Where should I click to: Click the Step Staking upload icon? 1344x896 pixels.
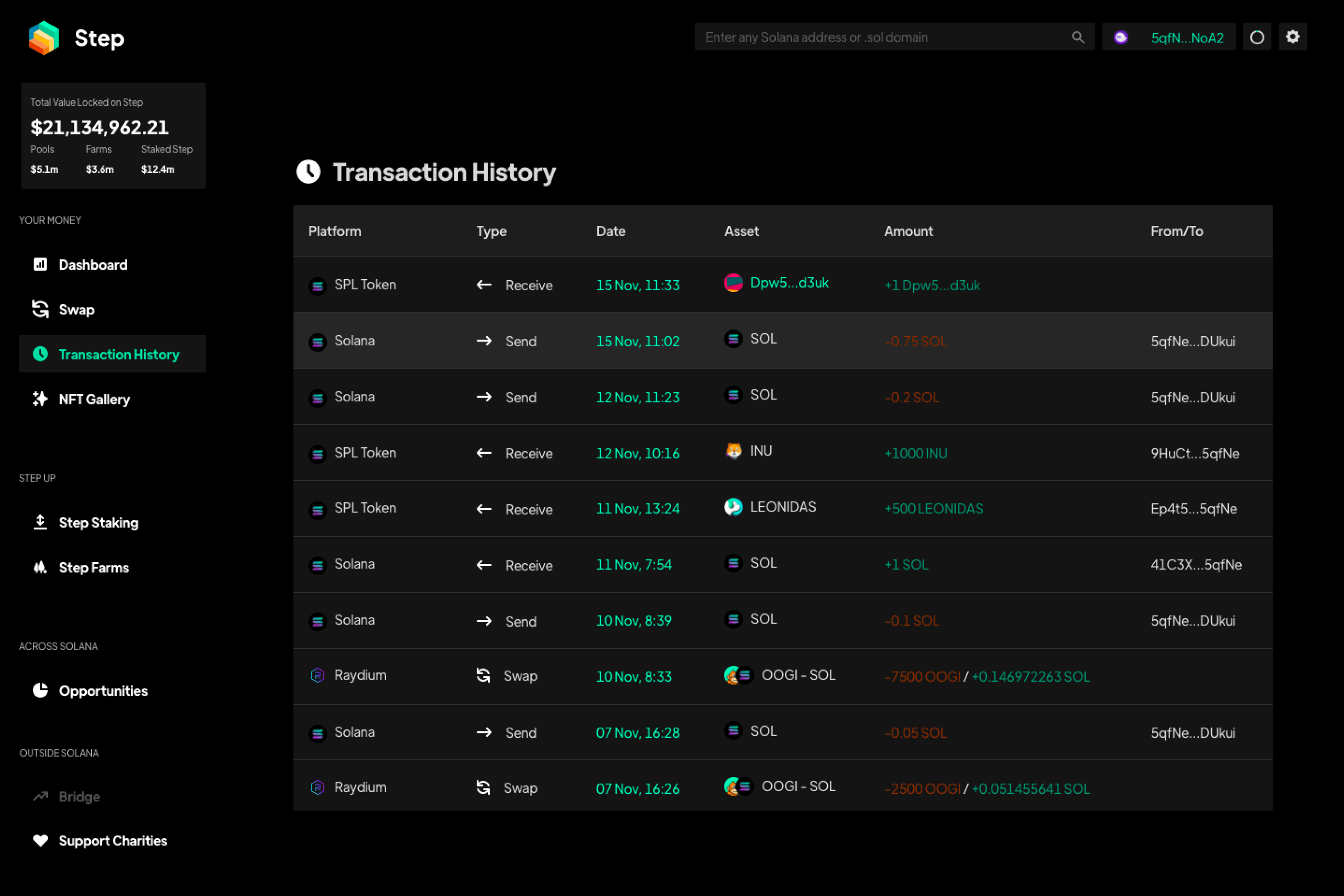coord(40,522)
